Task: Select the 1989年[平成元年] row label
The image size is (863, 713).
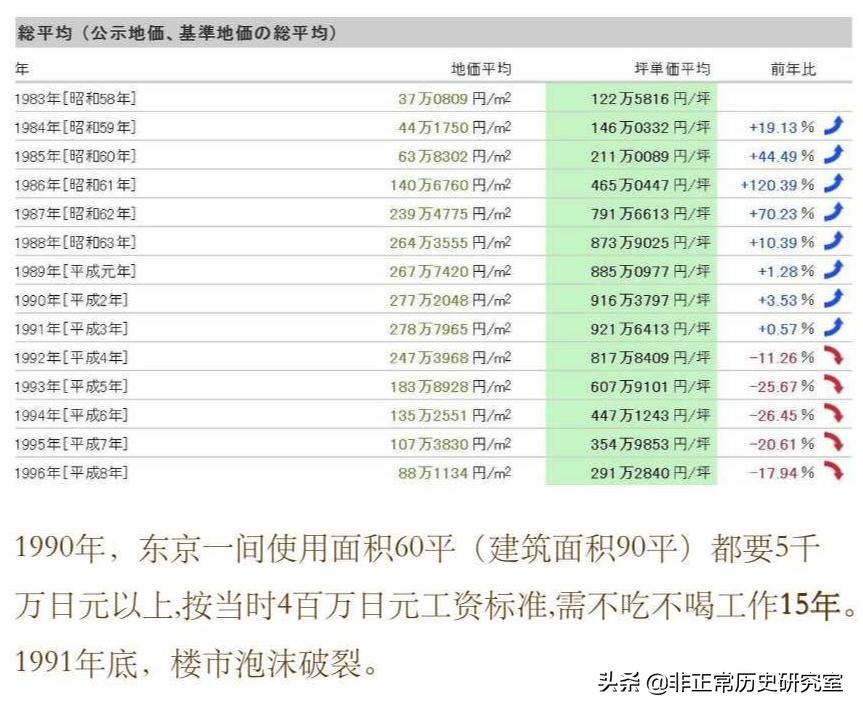Action: (75, 271)
